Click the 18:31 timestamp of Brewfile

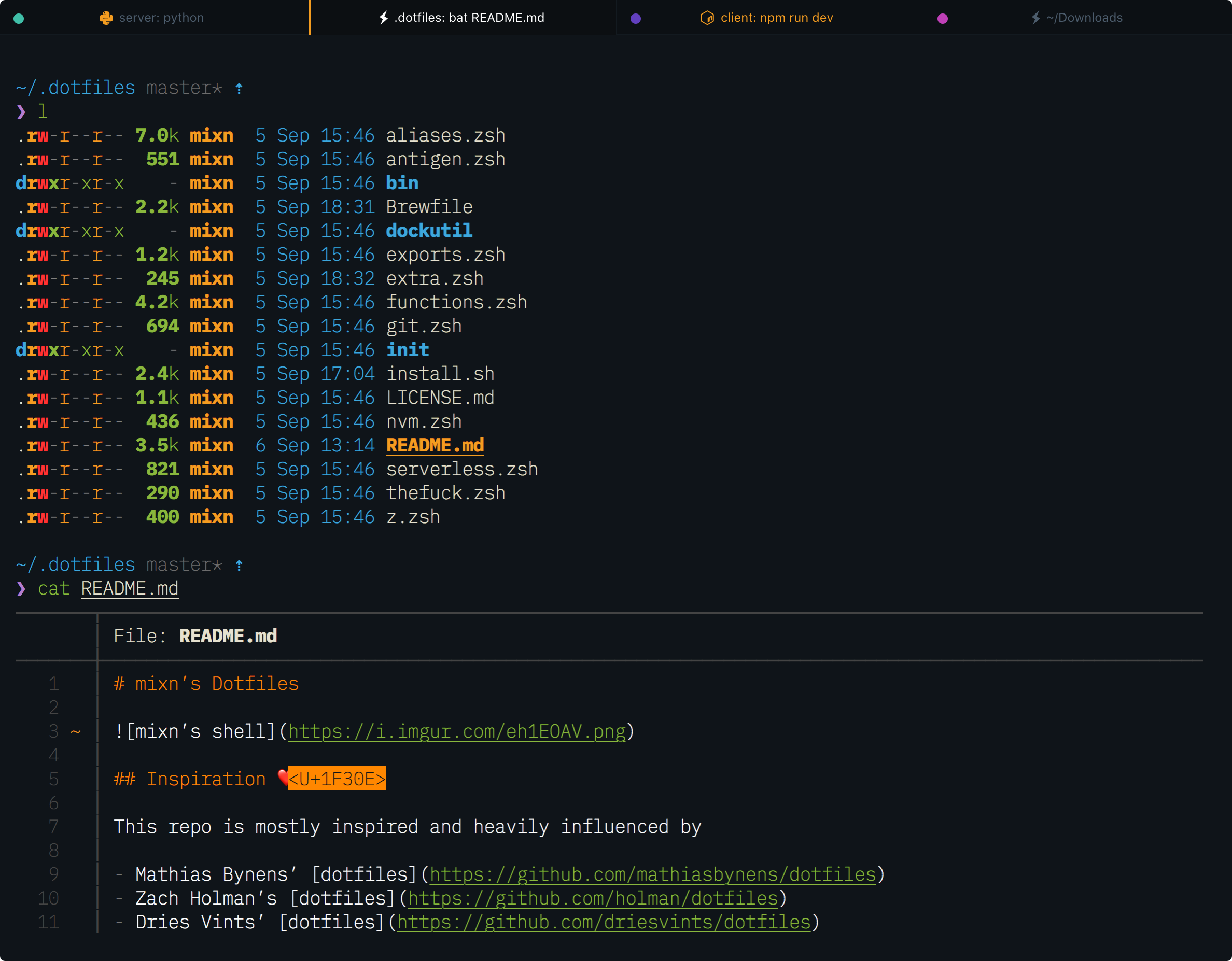[x=347, y=207]
